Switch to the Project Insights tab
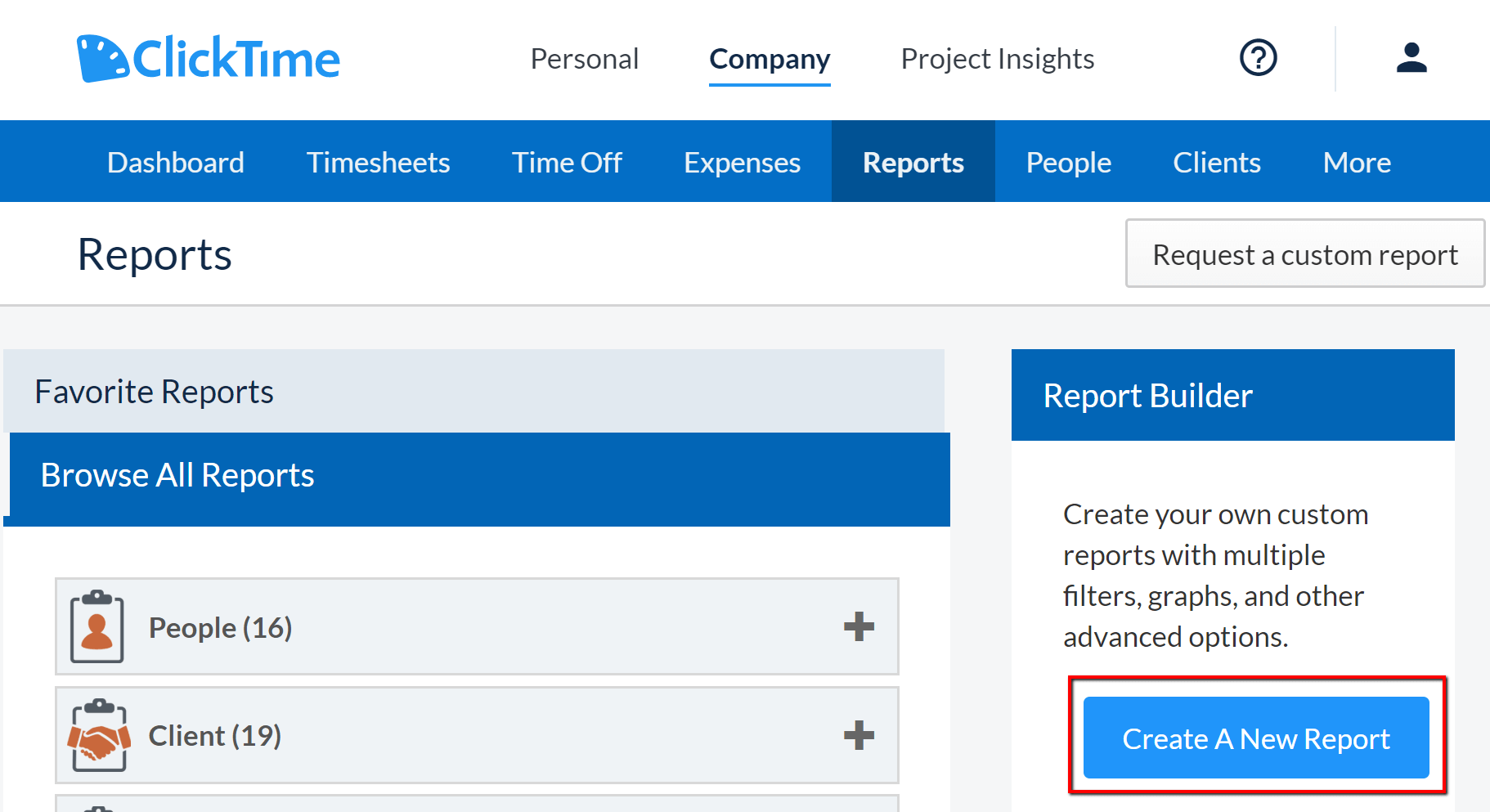This screenshot has width=1490, height=812. (998, 58)
